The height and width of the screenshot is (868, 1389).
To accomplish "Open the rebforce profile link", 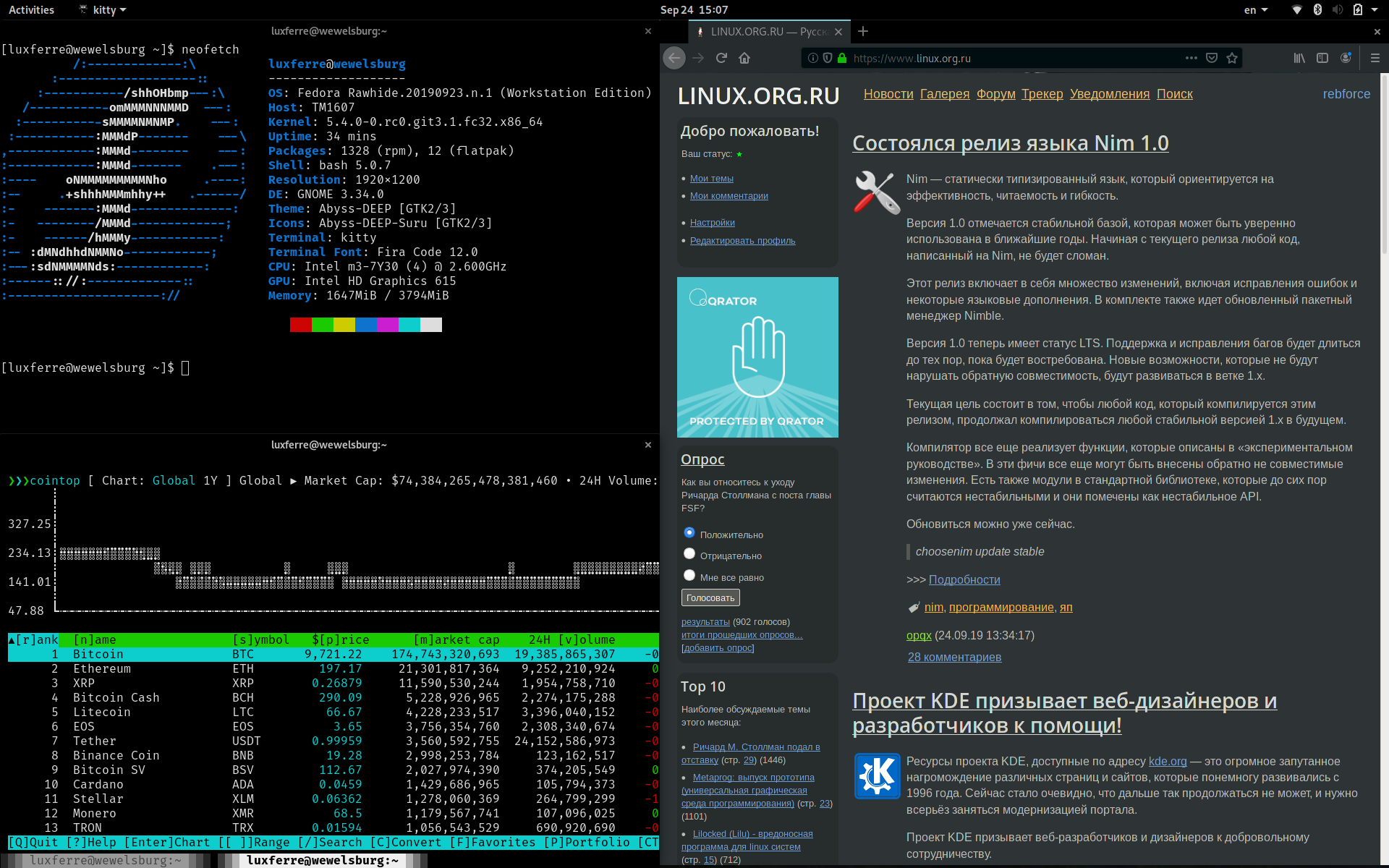I will click(1346, 94).
